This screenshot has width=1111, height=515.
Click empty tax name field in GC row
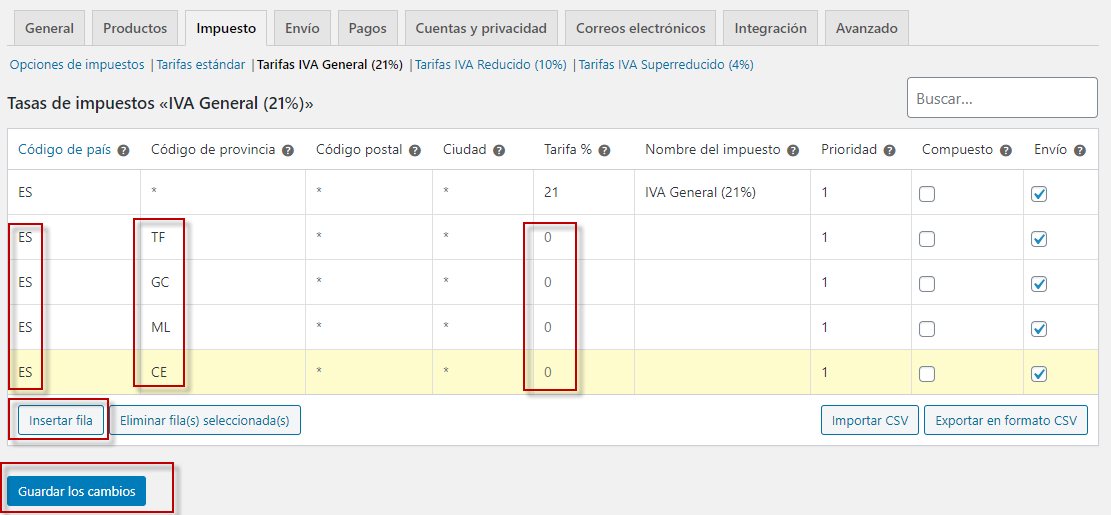point(722,282)
